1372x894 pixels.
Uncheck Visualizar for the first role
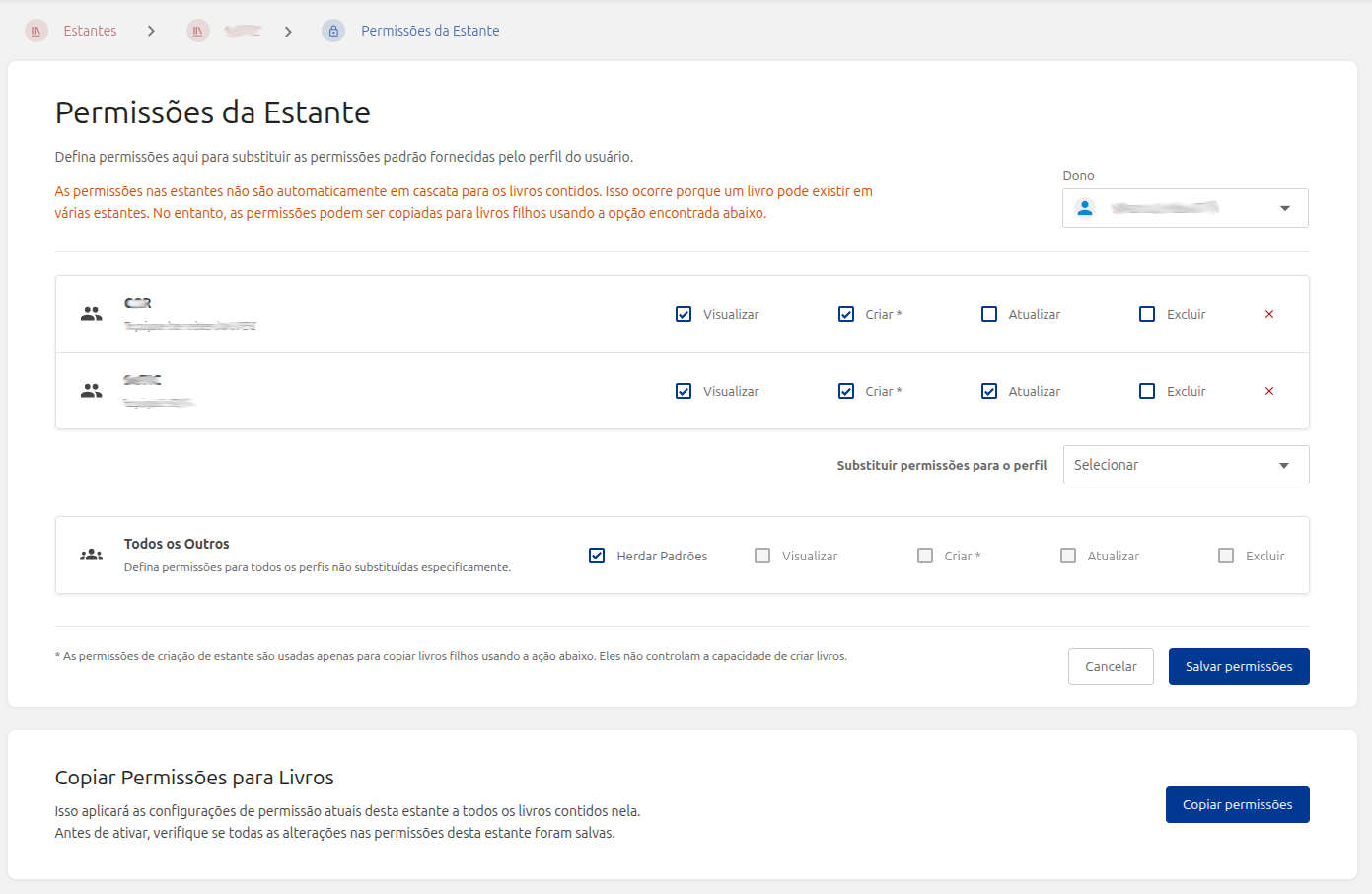click(x=684, y=314)
